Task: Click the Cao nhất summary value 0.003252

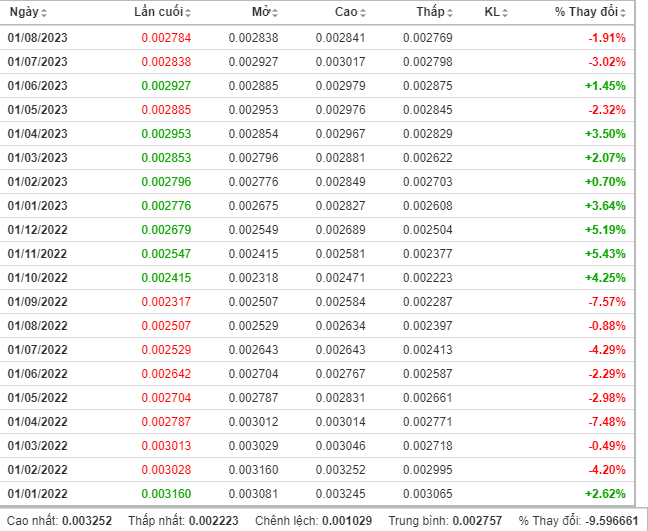Action: [87, 521]
